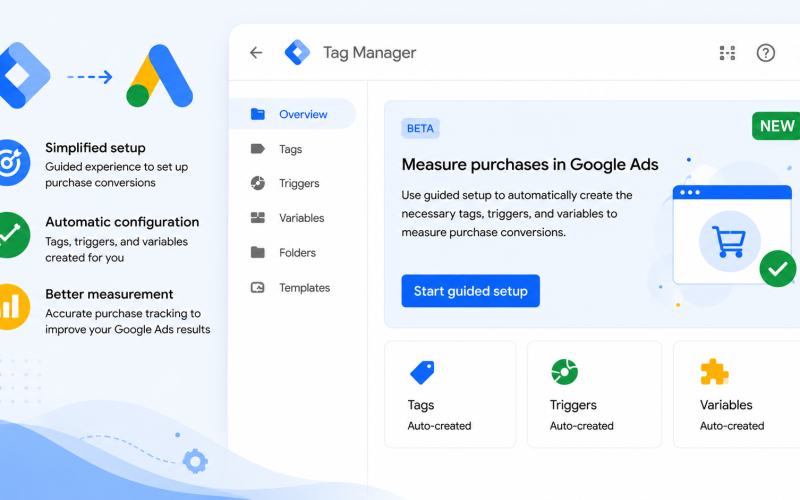
Task: Click the Measure purchases in Google Ads heading
Action: pos(530,165)
